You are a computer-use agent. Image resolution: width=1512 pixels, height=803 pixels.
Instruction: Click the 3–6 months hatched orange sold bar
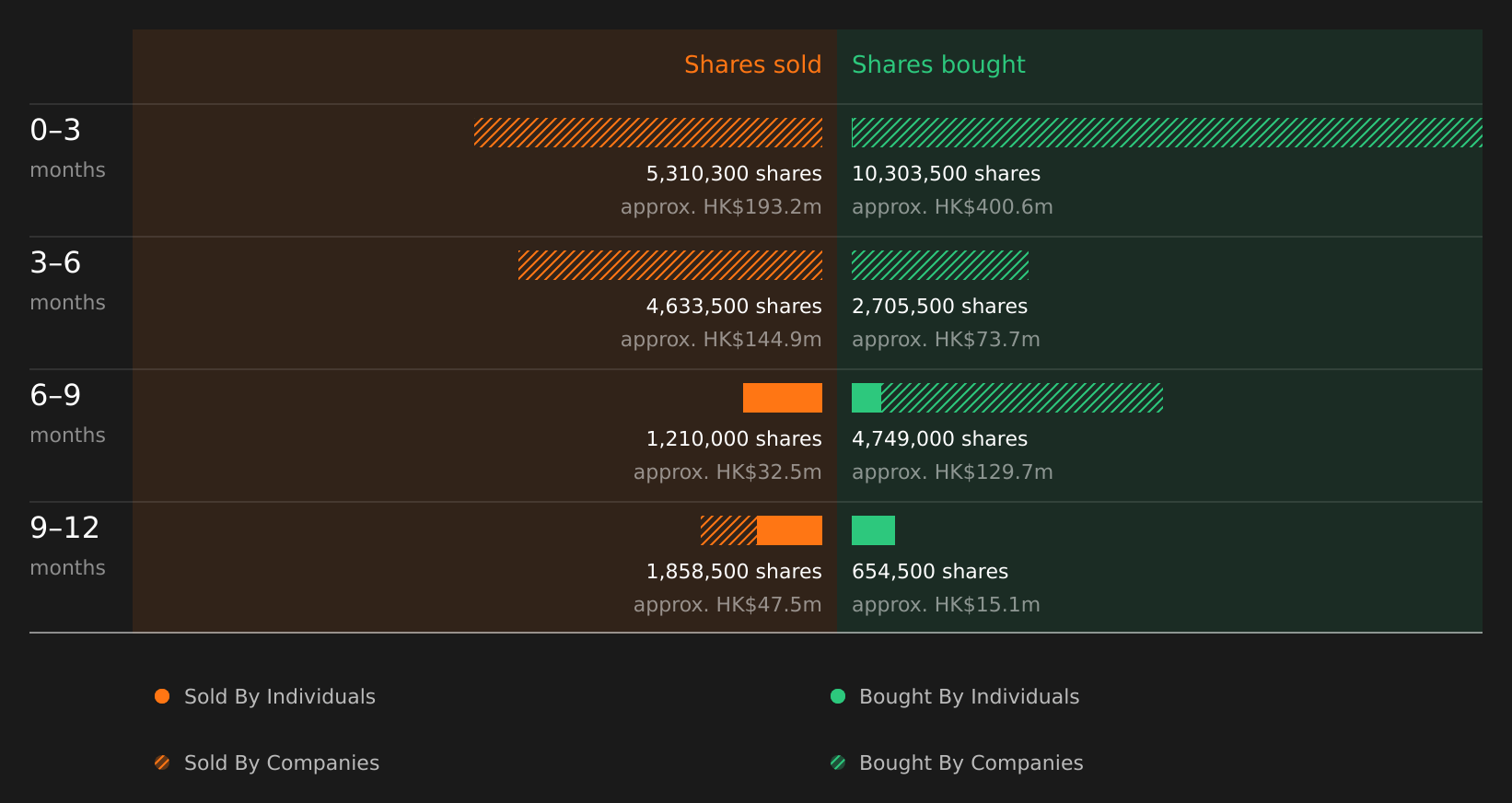tap(670, 265)
